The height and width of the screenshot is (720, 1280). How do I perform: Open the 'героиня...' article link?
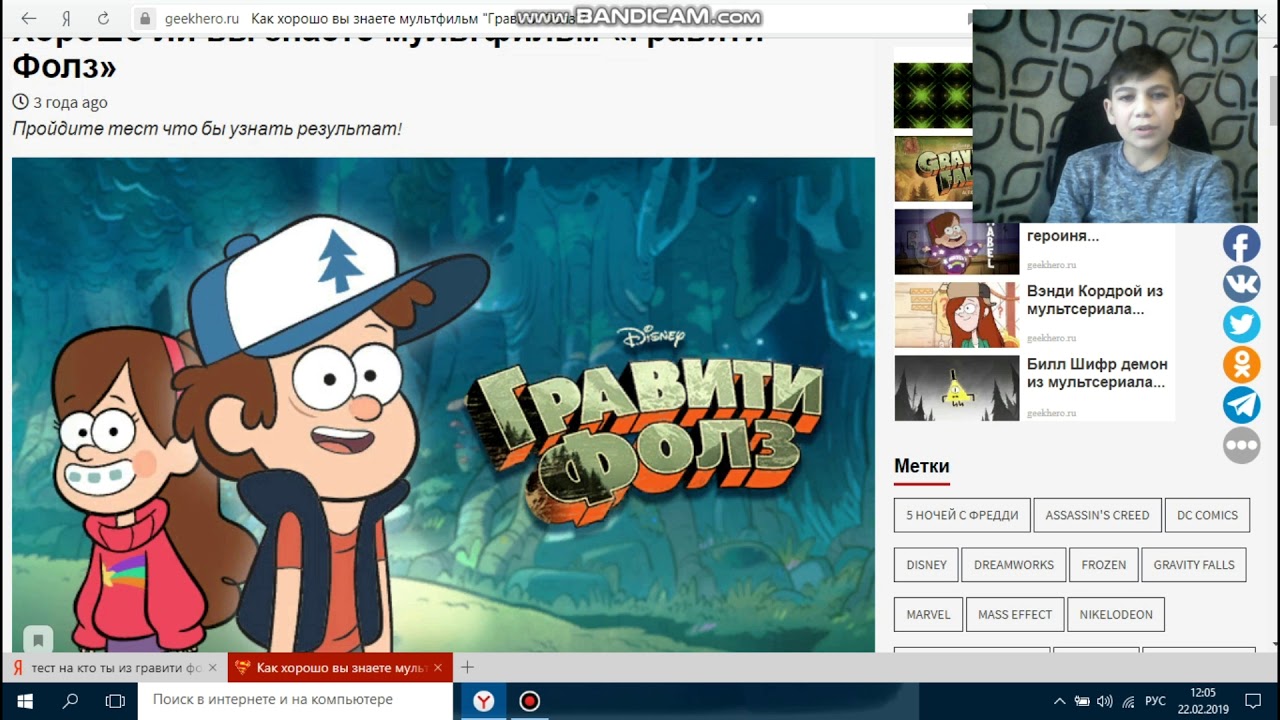point(1062,236)
